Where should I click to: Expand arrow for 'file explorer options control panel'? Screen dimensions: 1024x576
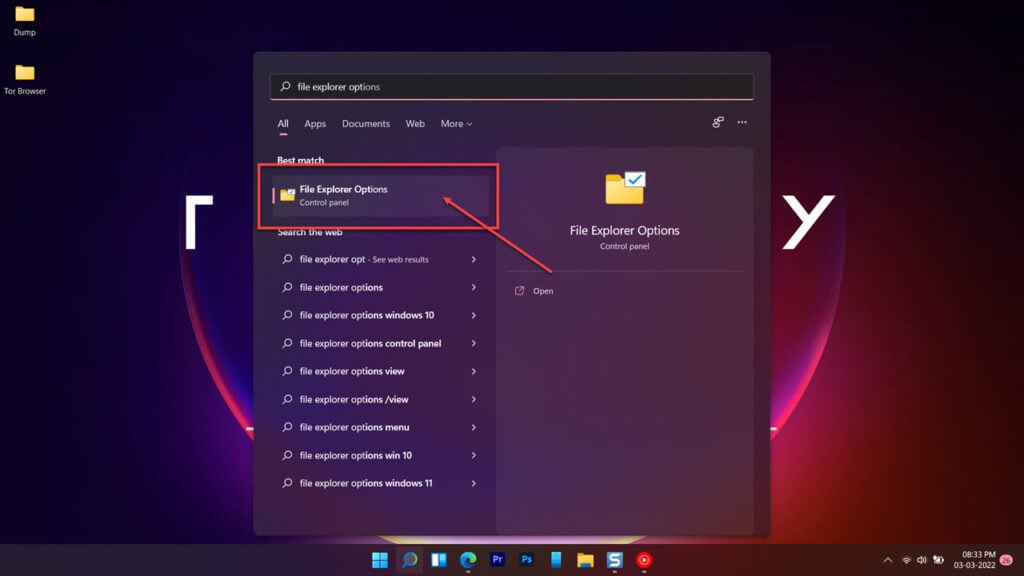473,344
